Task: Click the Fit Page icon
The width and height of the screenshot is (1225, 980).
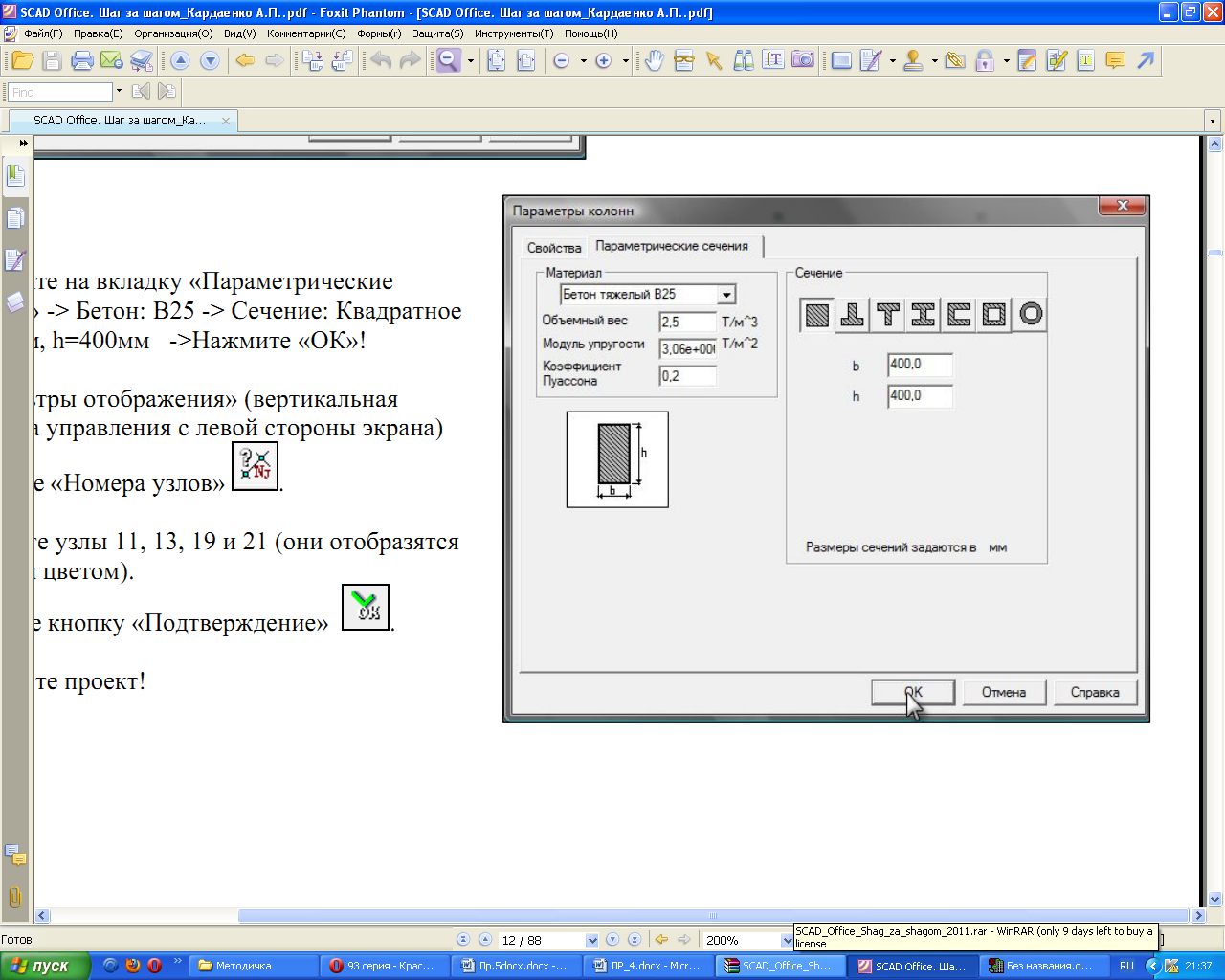Action: (x=497, y=60)
